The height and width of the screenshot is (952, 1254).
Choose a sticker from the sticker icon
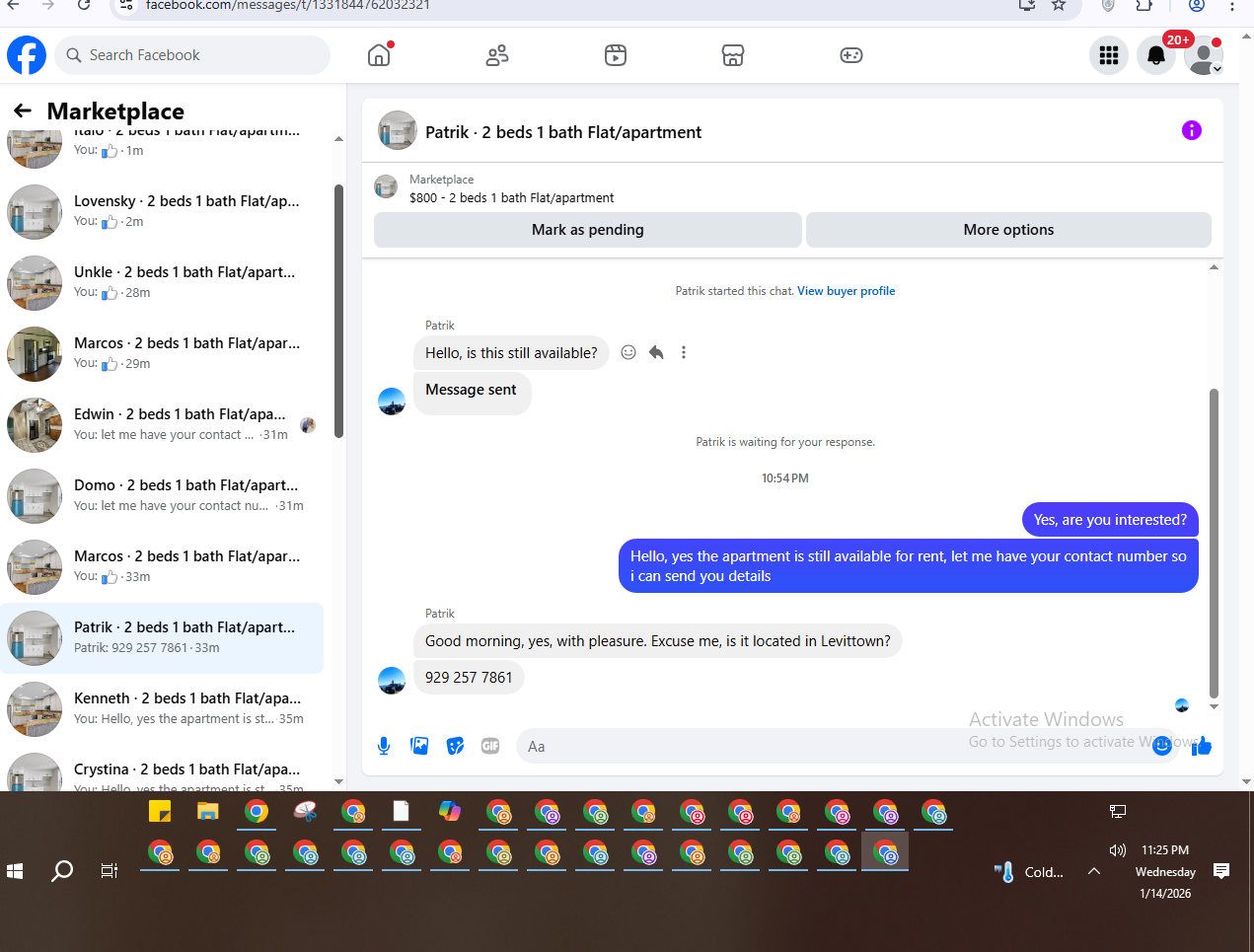pos(455,746)
